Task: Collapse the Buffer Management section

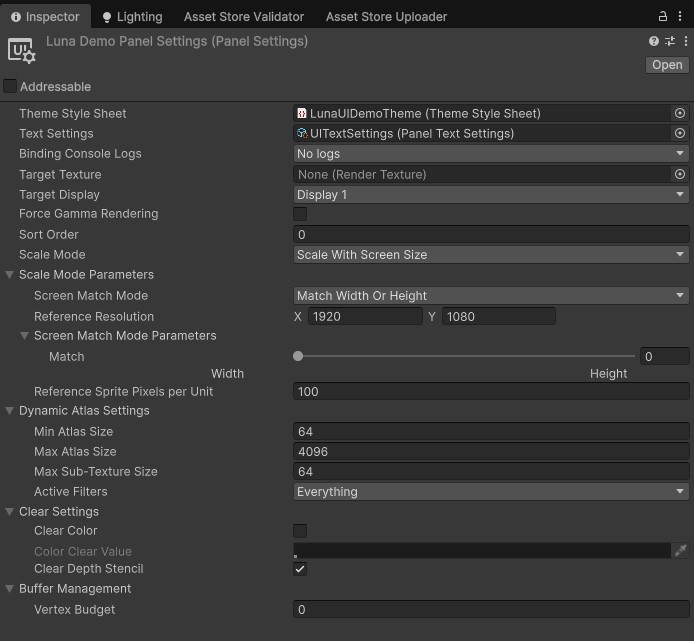Action: [x=9, y=588]
